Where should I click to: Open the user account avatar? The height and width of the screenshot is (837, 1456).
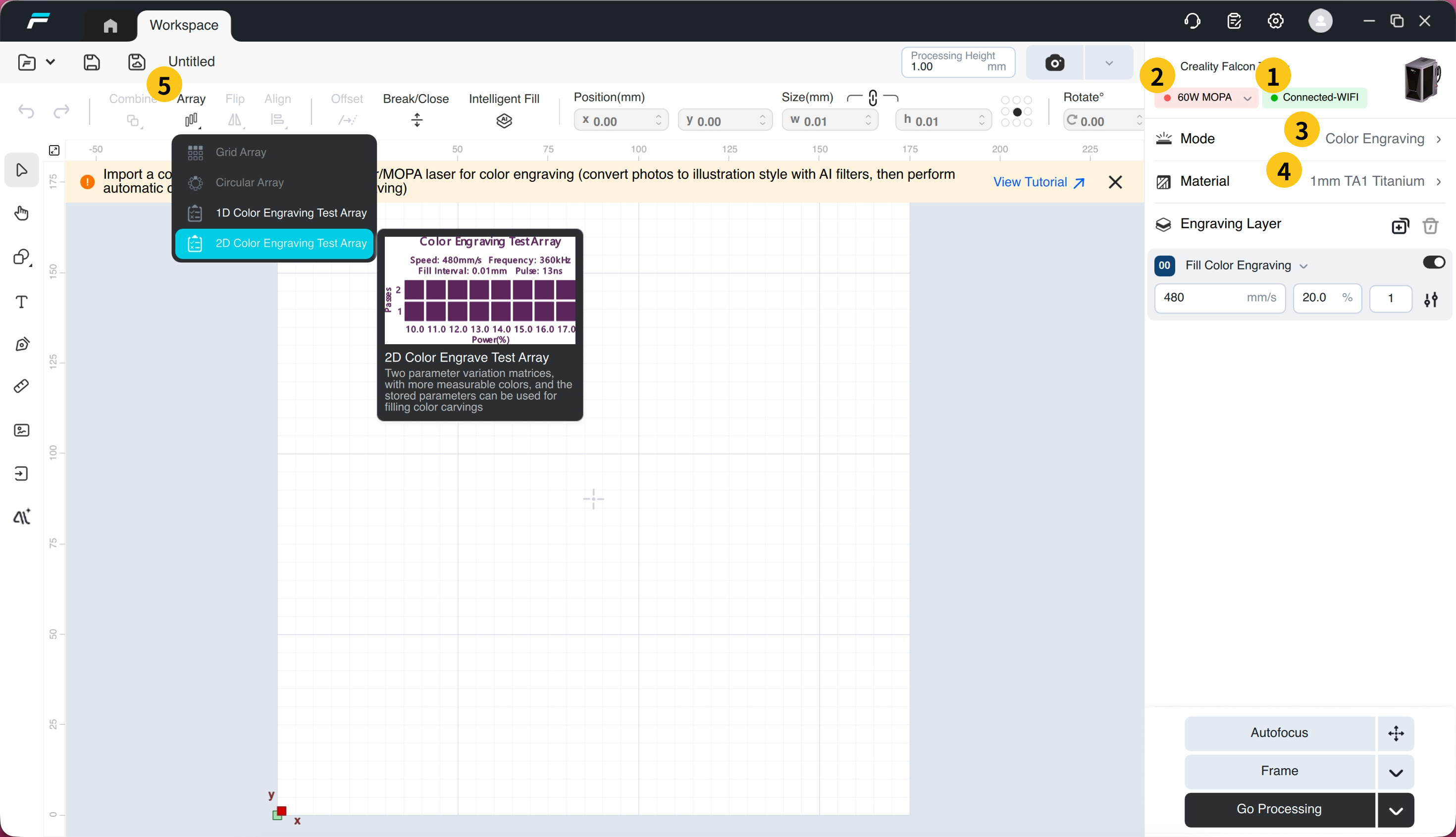tap(1320, 21)
